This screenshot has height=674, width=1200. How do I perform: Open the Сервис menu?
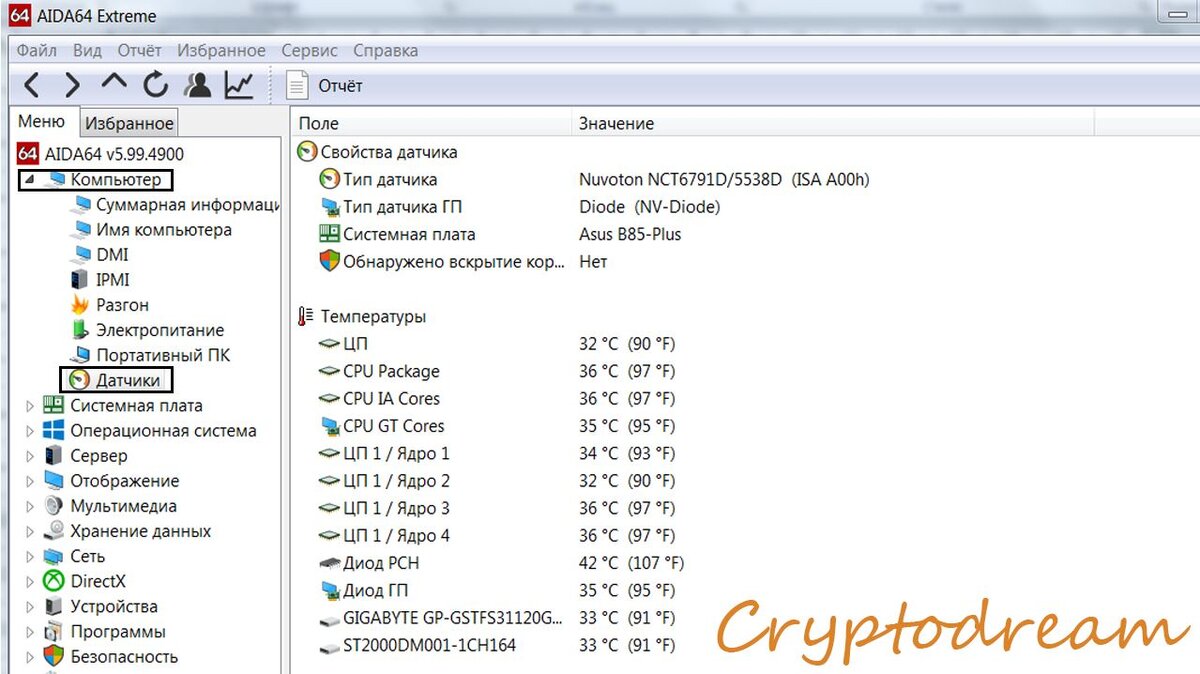(309, 50)
